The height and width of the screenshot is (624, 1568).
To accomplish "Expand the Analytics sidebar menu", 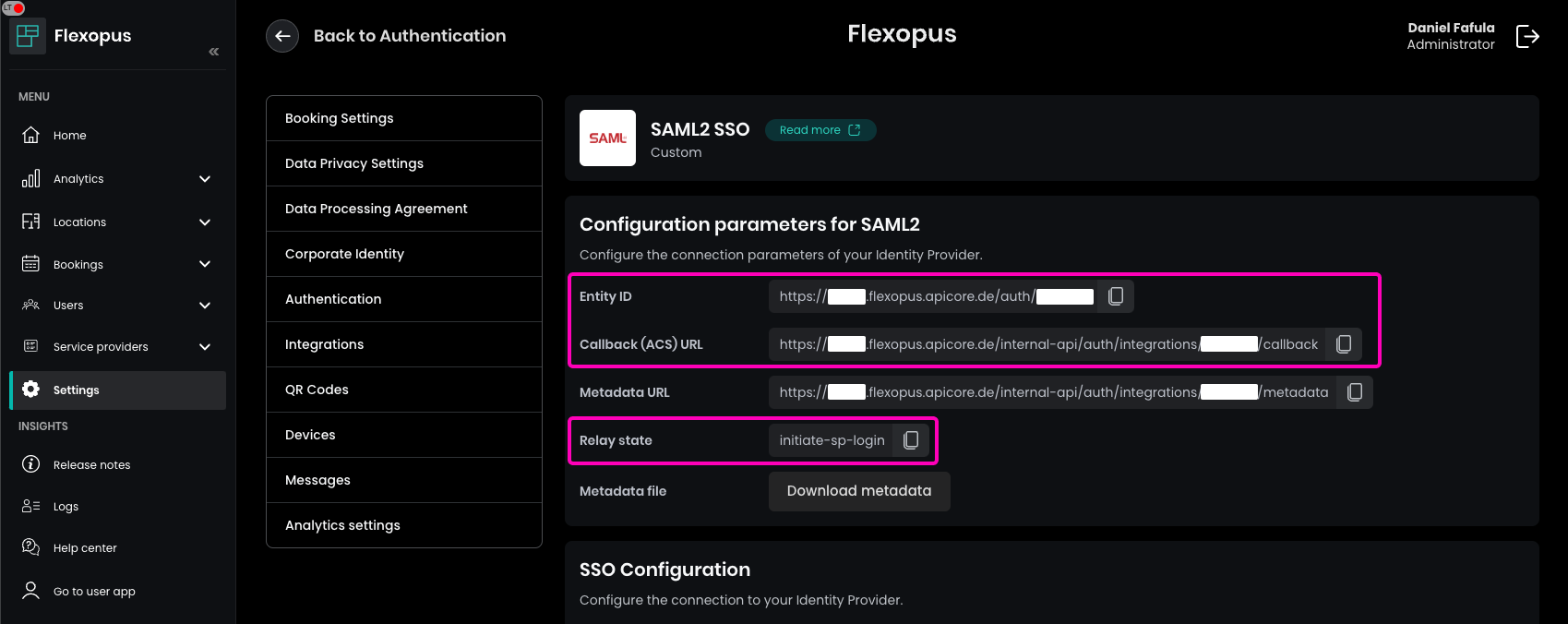I will tap(205, 179).
